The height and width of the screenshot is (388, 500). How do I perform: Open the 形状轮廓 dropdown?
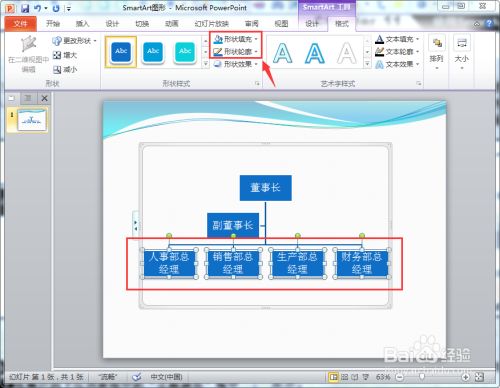pyautogui.click(x=236, y=52)
